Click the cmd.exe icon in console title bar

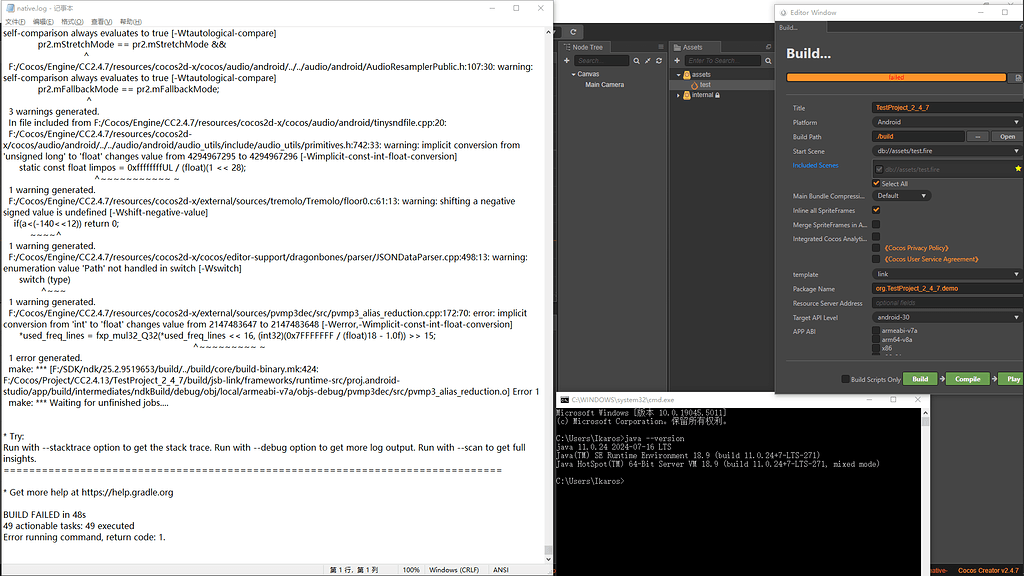564,400
